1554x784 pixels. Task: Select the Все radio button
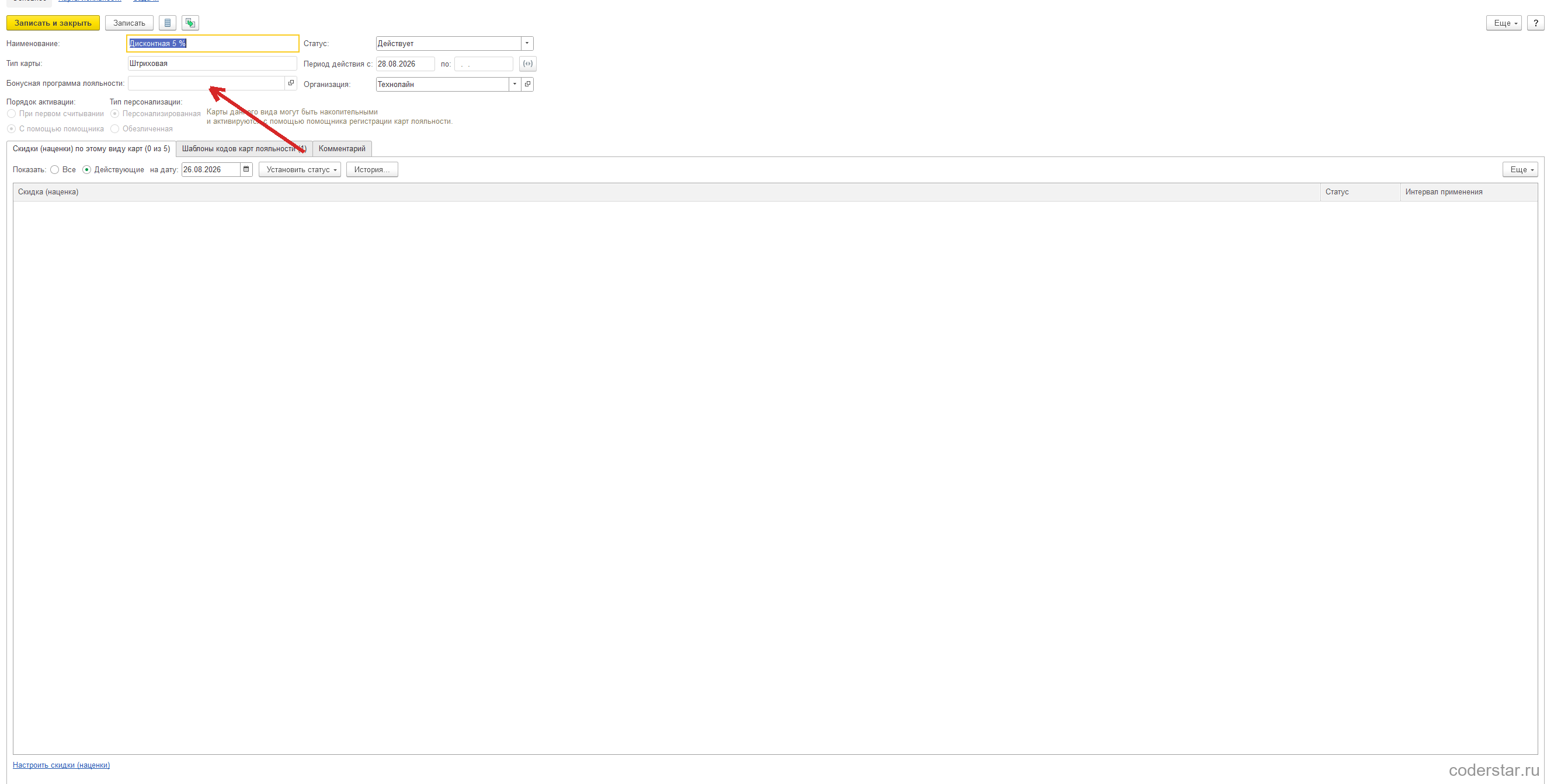[55, 170]
